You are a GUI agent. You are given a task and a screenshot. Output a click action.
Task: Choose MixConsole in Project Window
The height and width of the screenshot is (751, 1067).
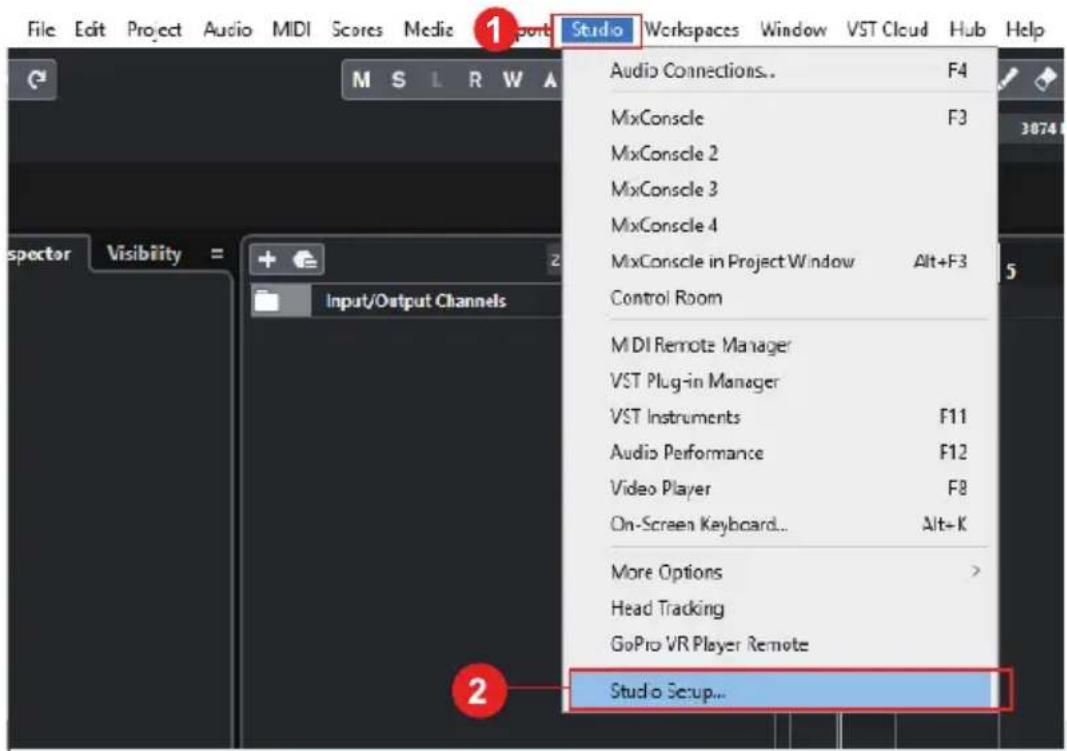tap(781, 261)
